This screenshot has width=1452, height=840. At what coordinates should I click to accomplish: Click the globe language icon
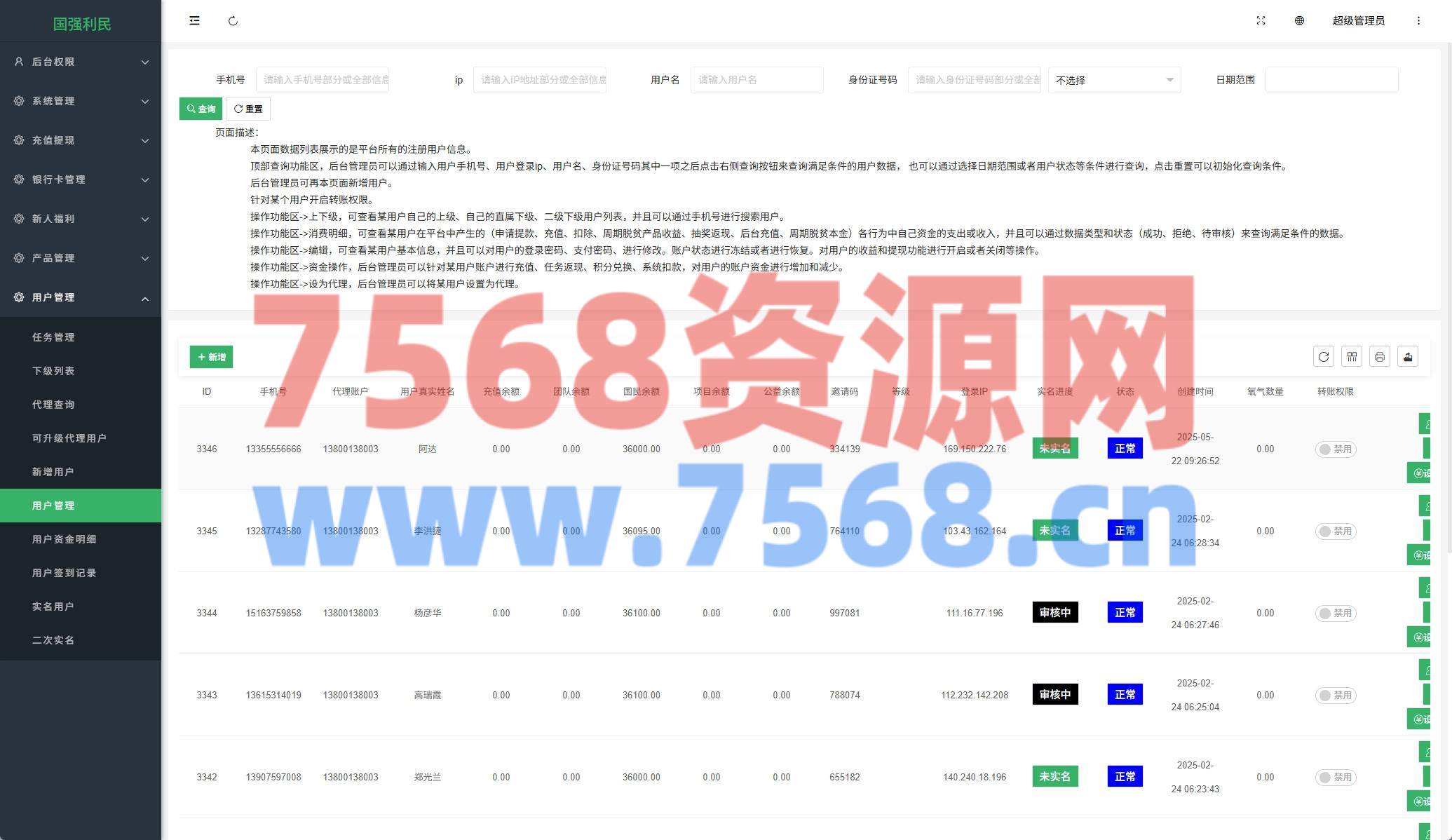click(1299, 21)
